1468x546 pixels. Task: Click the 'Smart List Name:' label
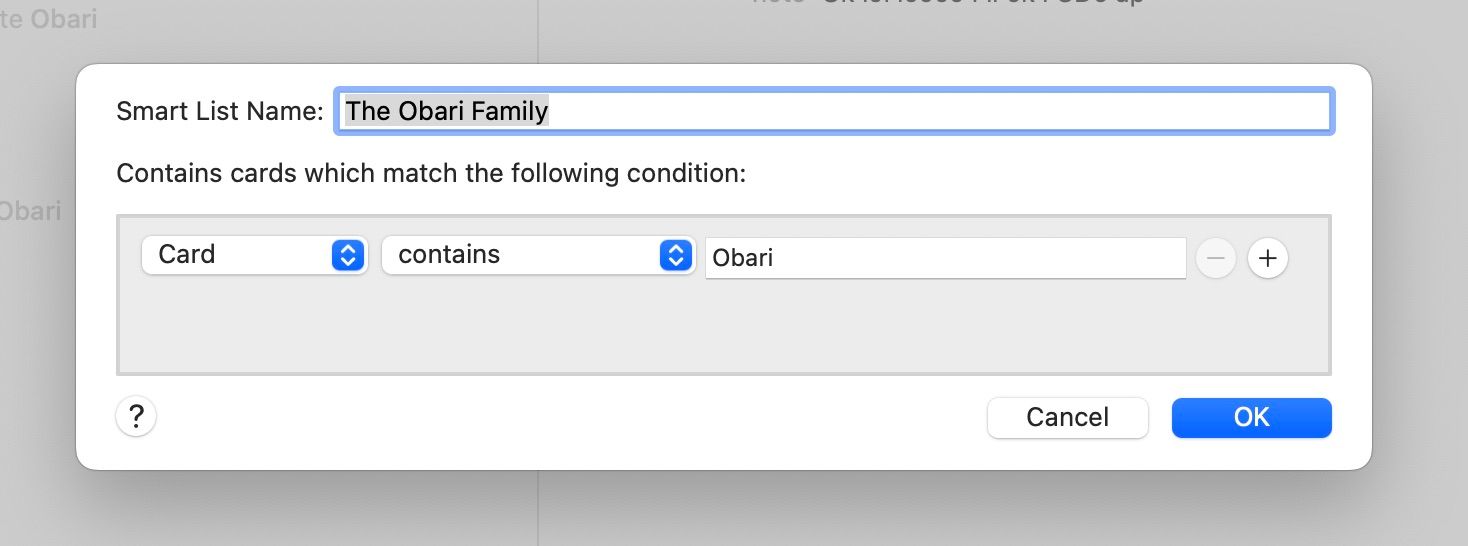tap(220, 111)
